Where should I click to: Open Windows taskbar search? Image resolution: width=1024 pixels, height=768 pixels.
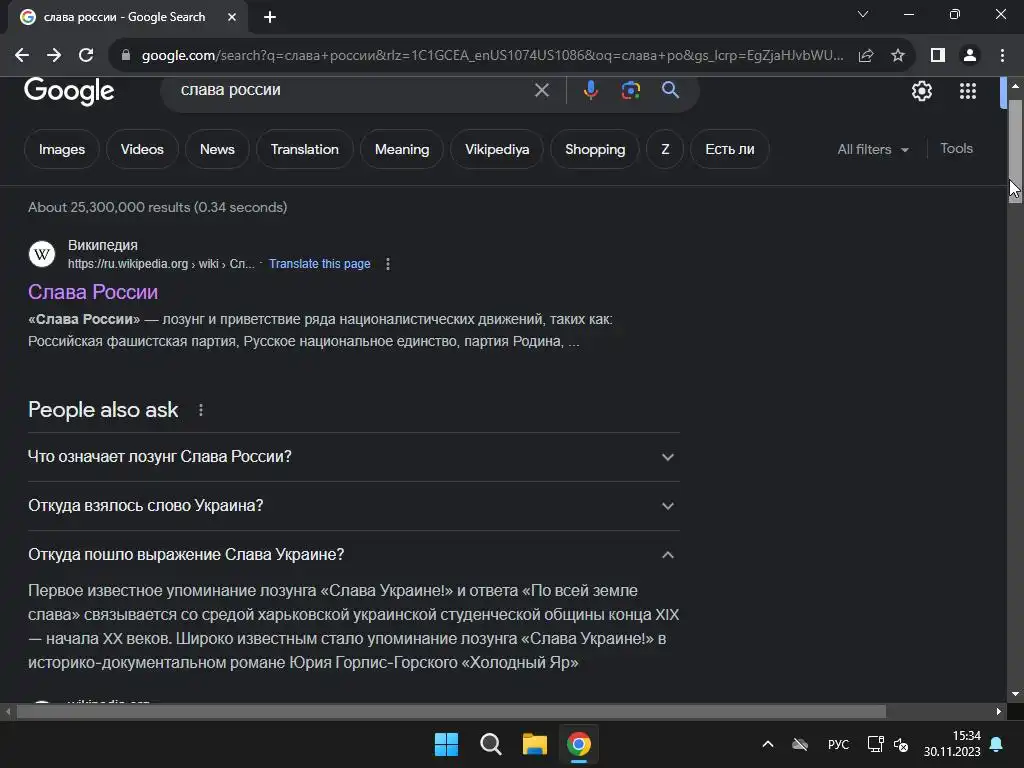coord(490,744)
